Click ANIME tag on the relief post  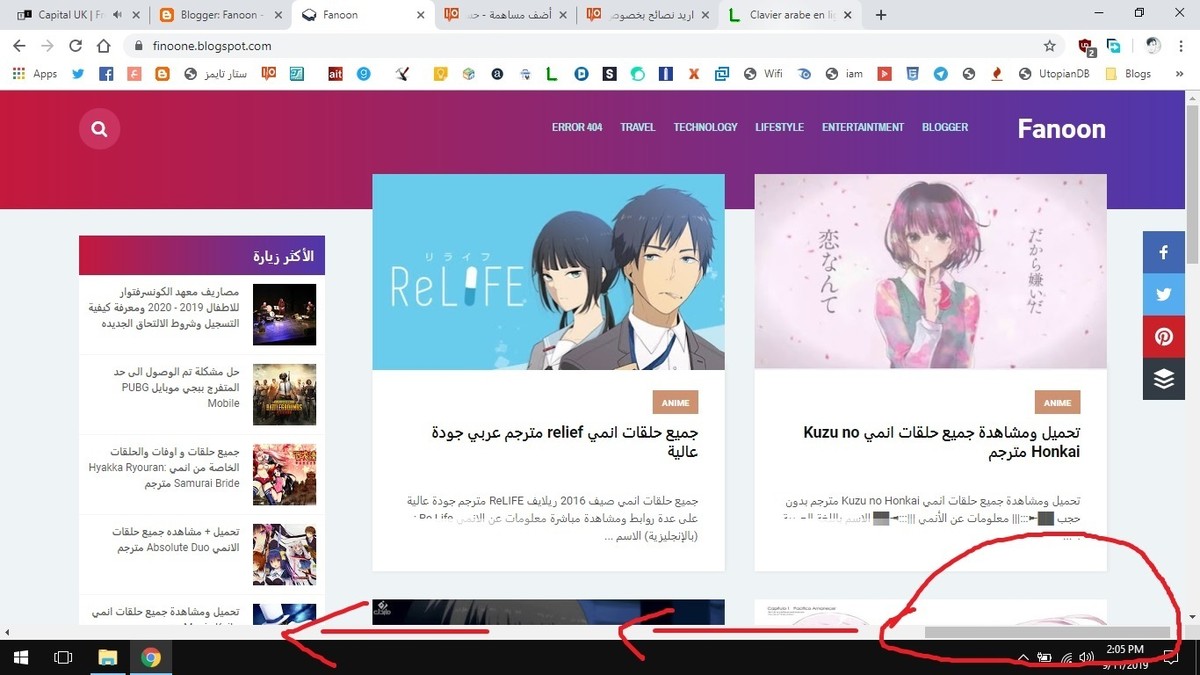coord(675,402)
